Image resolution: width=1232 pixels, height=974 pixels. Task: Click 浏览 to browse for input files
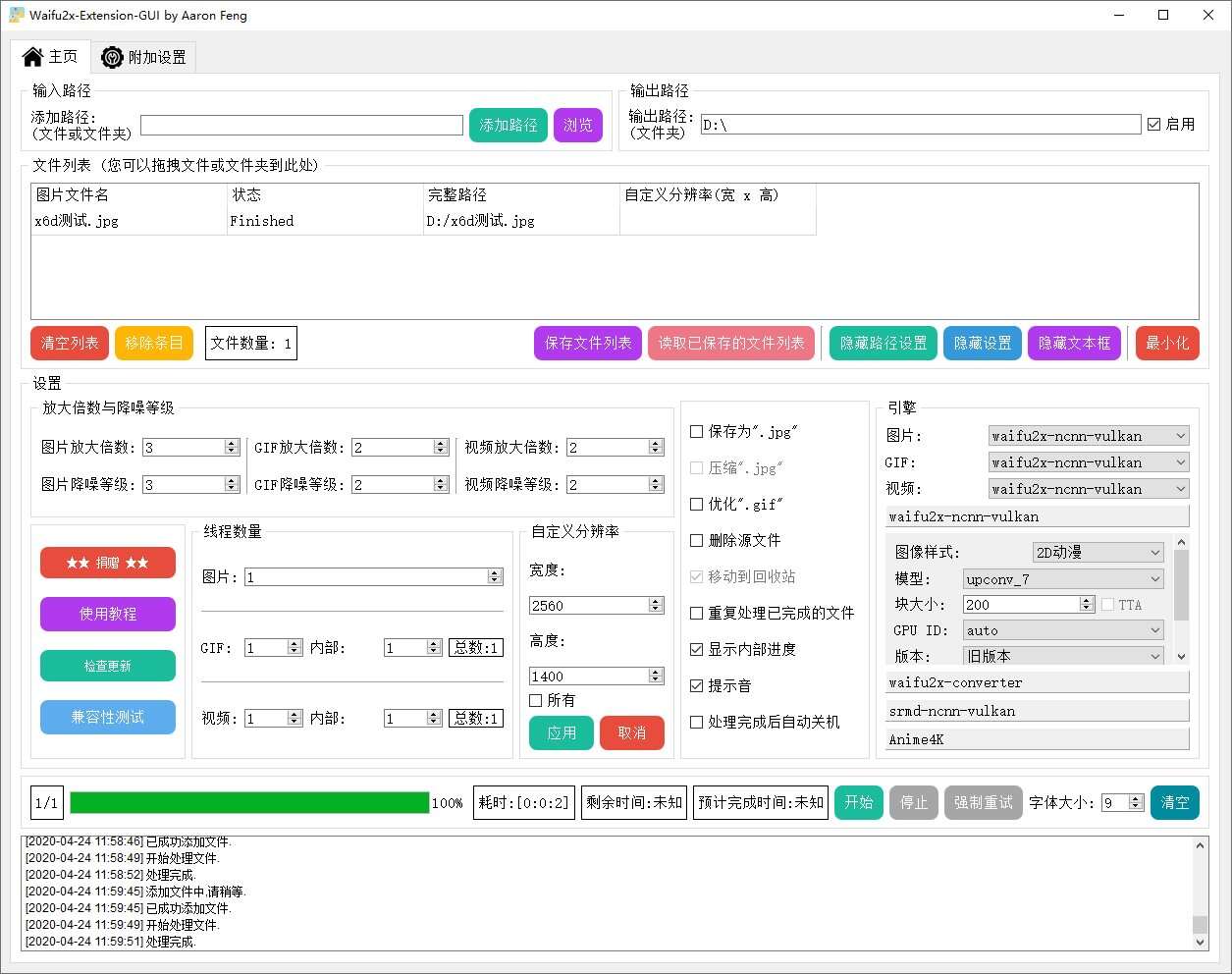577,125
